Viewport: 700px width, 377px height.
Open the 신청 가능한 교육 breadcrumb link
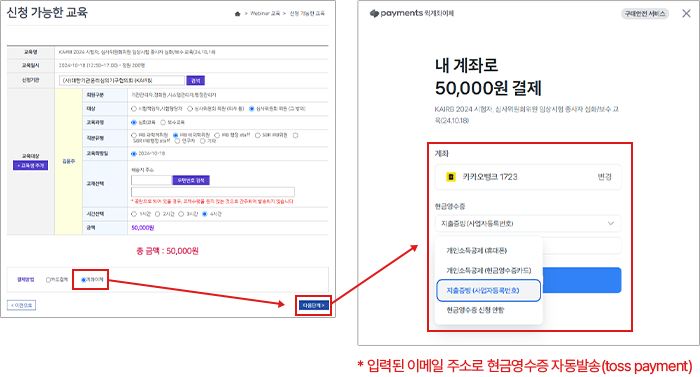coord(307,13)
